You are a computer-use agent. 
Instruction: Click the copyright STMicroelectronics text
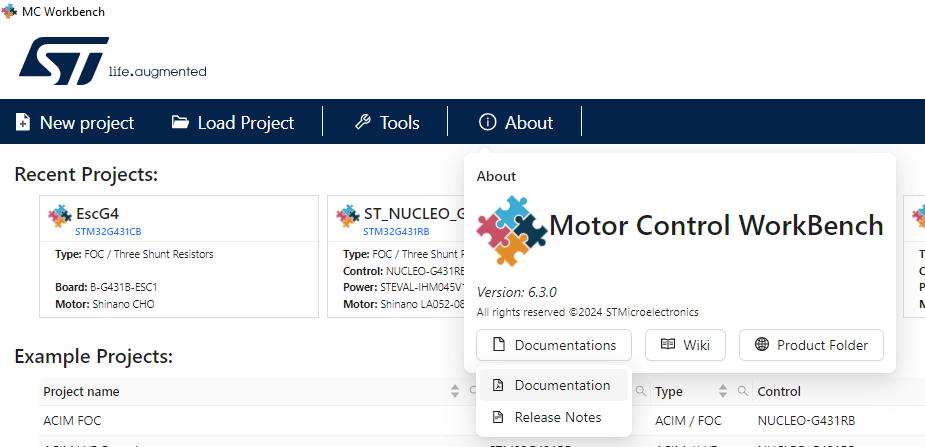588,312
